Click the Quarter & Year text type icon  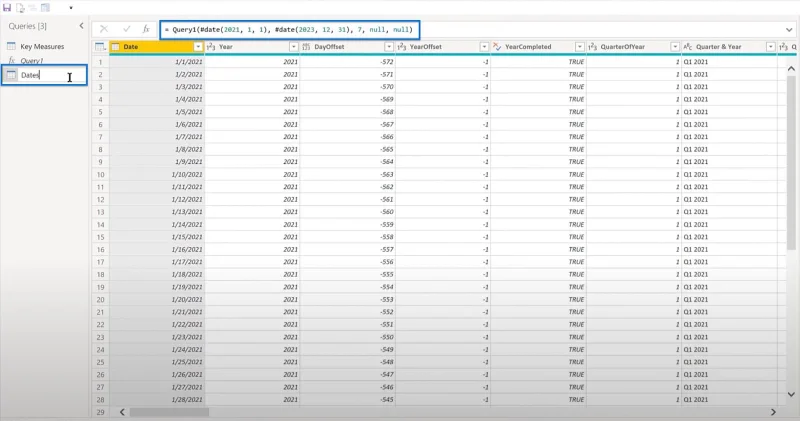688,47
